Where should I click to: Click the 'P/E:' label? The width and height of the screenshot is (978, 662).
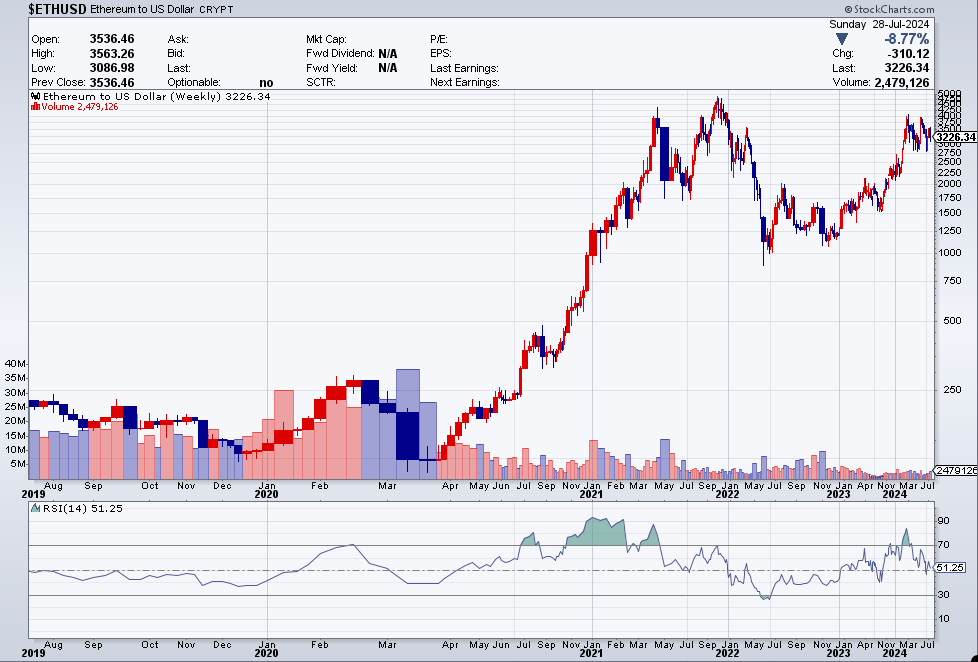pos(439,39)
